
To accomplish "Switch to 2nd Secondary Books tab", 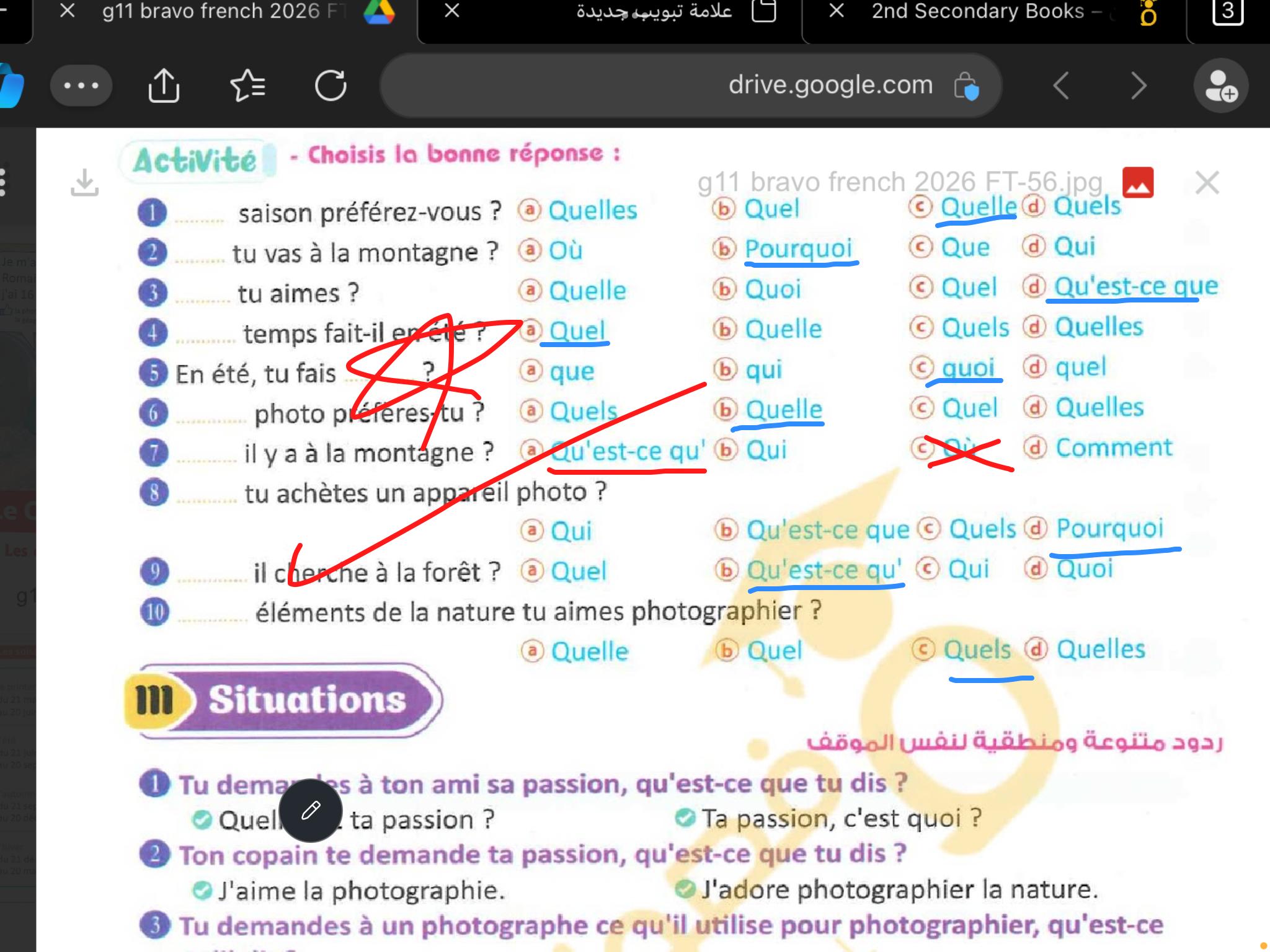I will click(x=977, y=11).
